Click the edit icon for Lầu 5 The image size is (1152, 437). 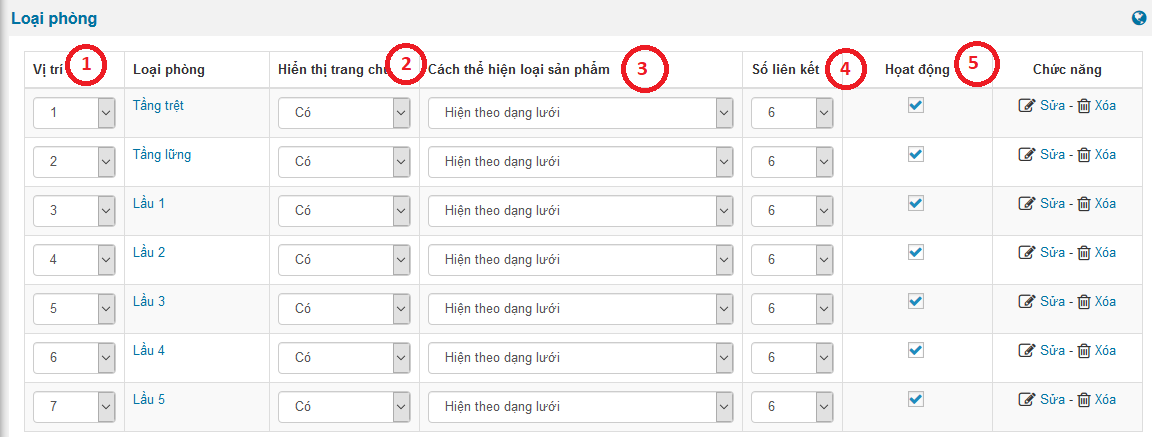pos(1026,400)
